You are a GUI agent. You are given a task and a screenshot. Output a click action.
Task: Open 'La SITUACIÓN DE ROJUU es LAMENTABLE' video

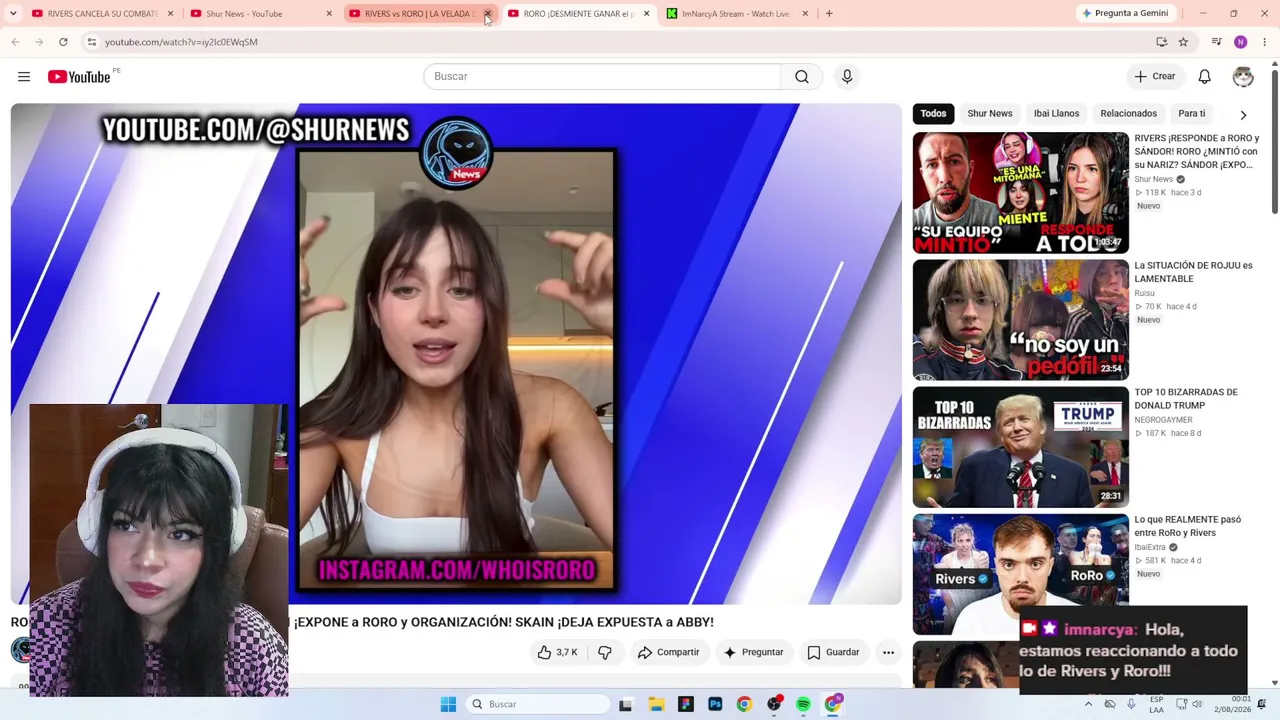point(1193,272)
